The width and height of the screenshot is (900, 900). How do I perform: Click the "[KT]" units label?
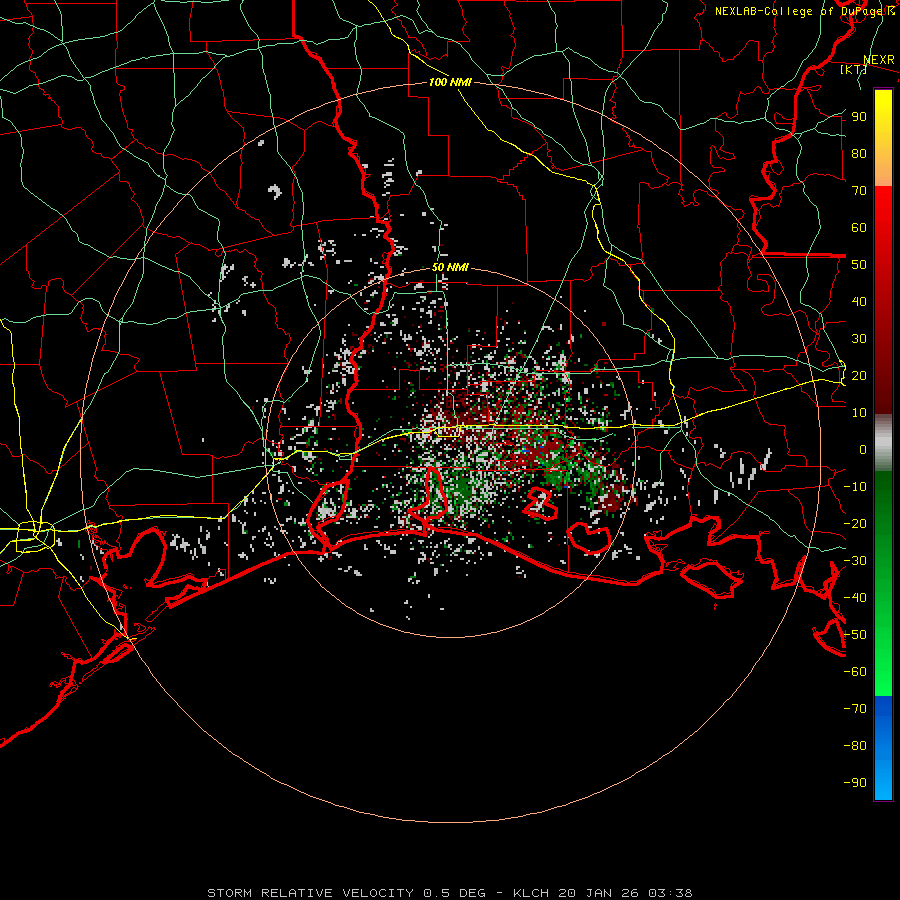click(x=853, y=69)
